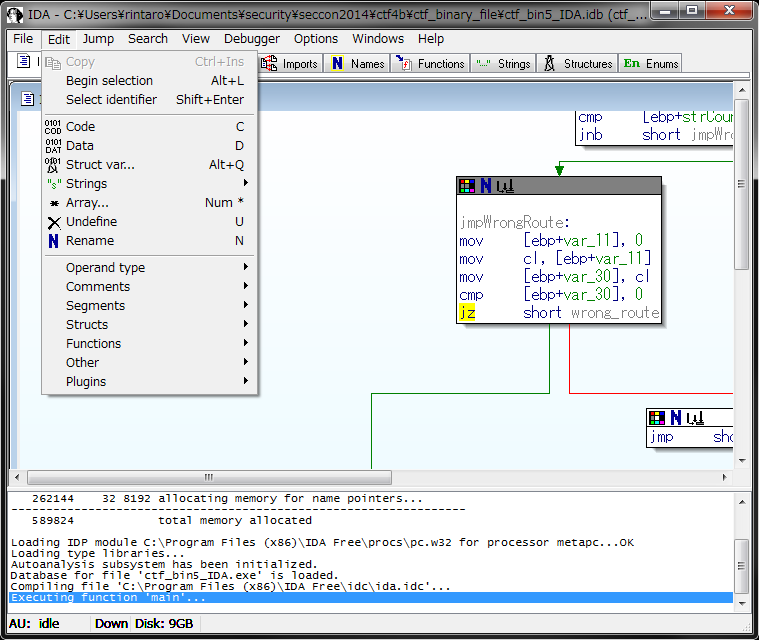This screenshot has width=759, height=640.
Task: Expand the Segments submenu
Action: (150, 305)
